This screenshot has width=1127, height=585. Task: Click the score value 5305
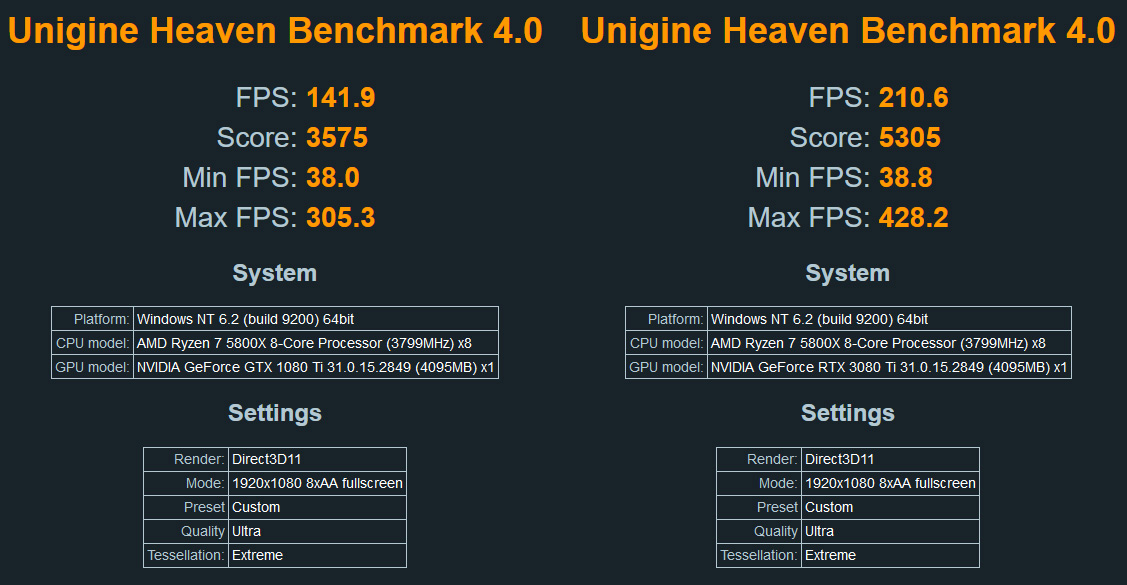coord(910,138)
